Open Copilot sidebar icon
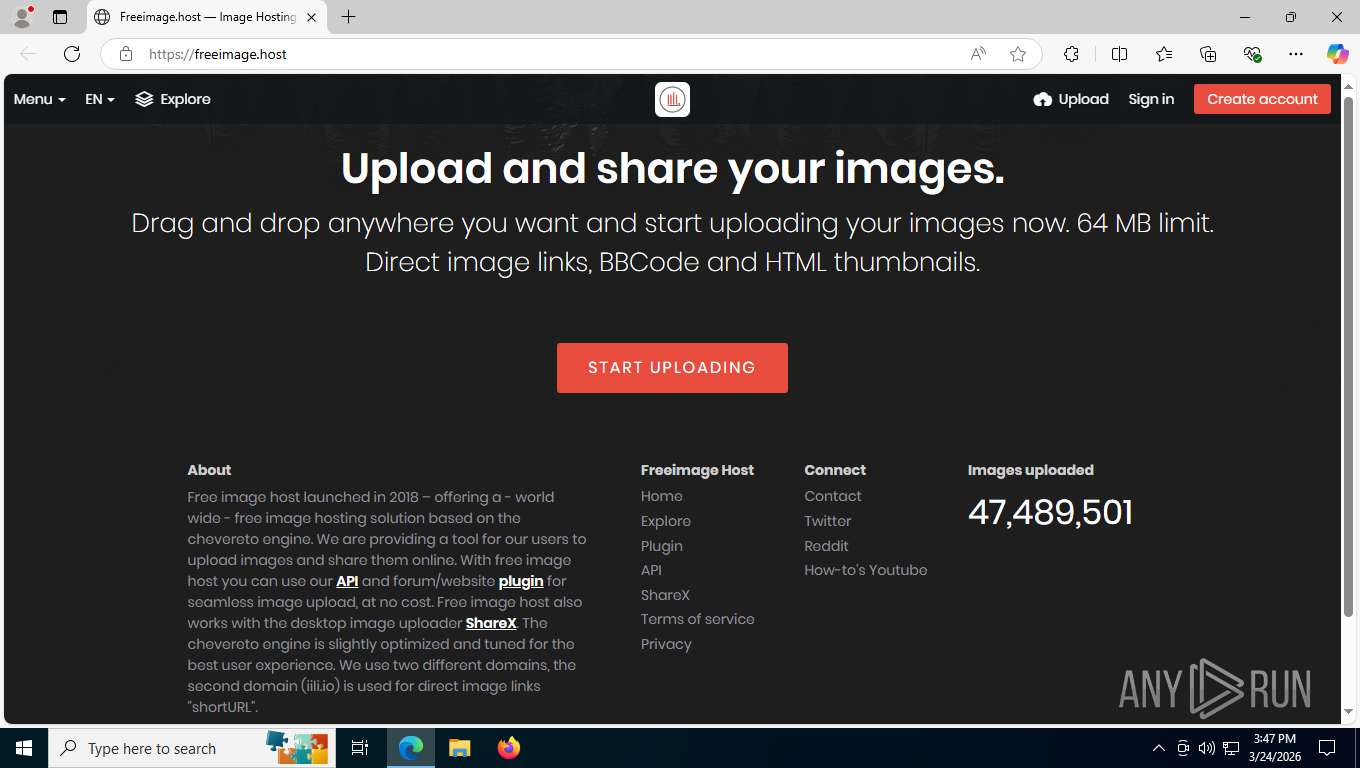The width and height of the screenshot is (1360, 768). click(1338, 54)
